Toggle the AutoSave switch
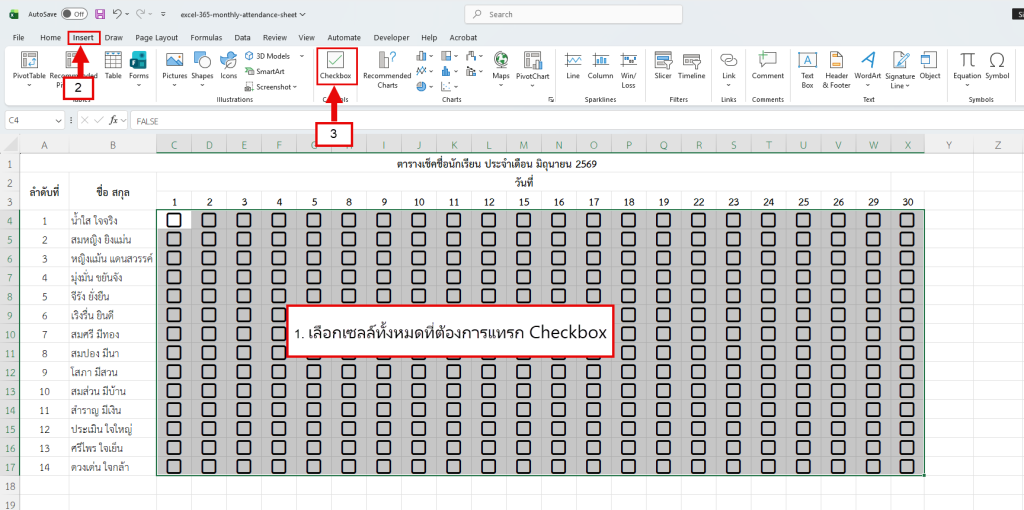This screenshot has height=510, width=1024. click(74, 14)
